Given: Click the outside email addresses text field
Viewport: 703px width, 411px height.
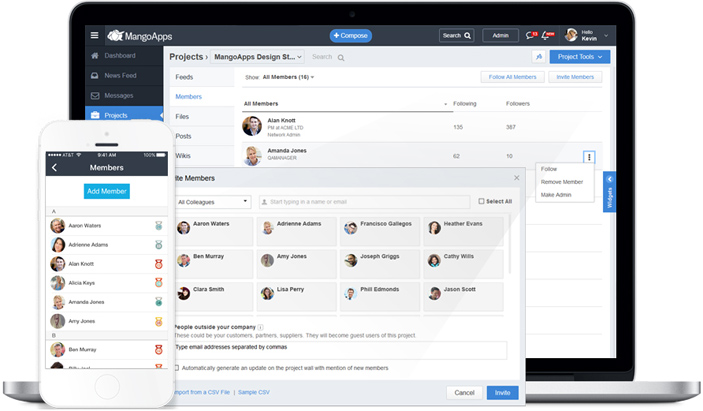Looking at the screenshot, I should tap(341, 350).
